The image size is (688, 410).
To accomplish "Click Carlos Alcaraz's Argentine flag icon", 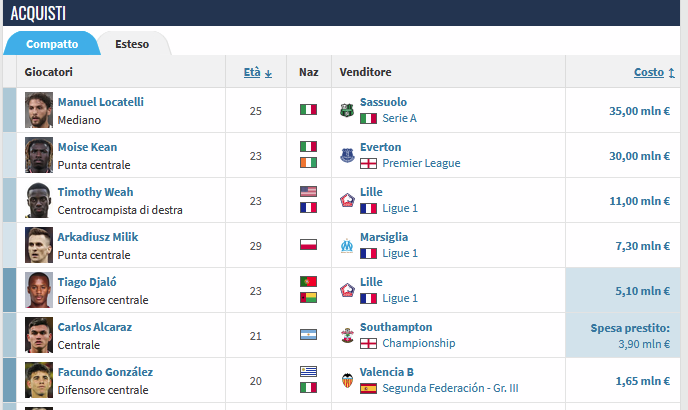I will pyautogui.click(x=308, y=335).
